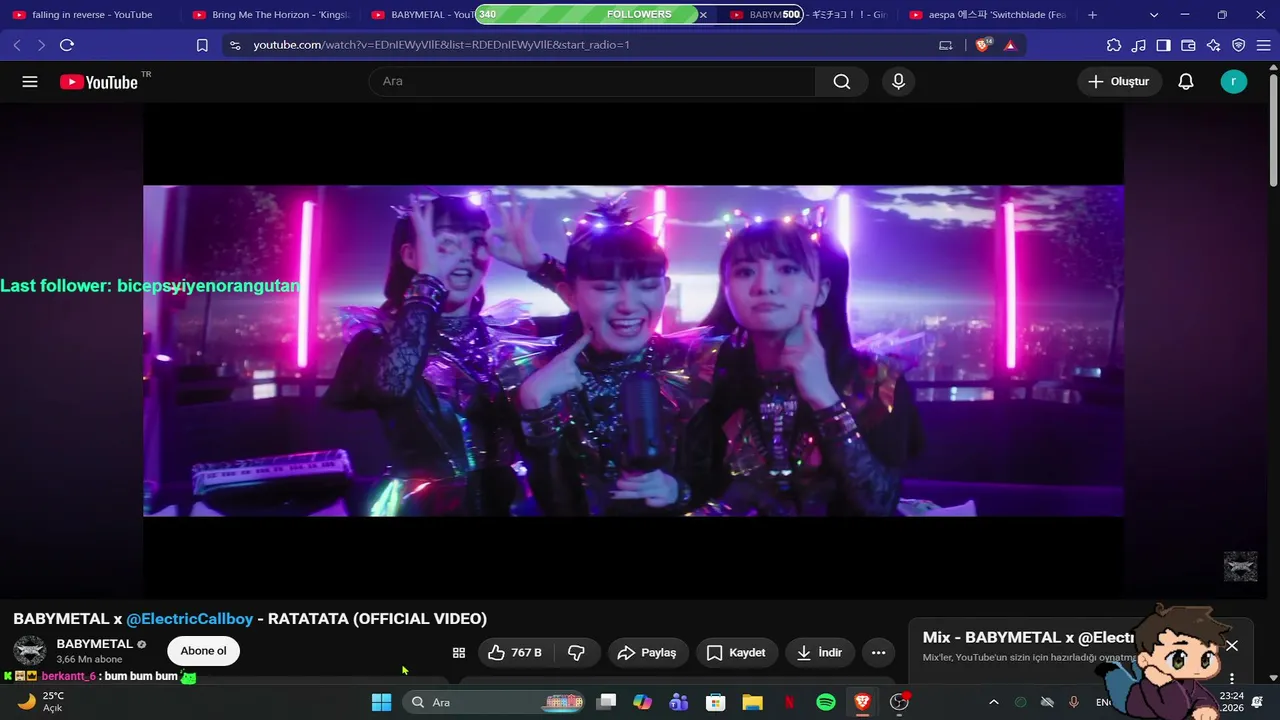Click the Brave browser taskbar icon
The image size is (1280, 720).
point(862,702)
